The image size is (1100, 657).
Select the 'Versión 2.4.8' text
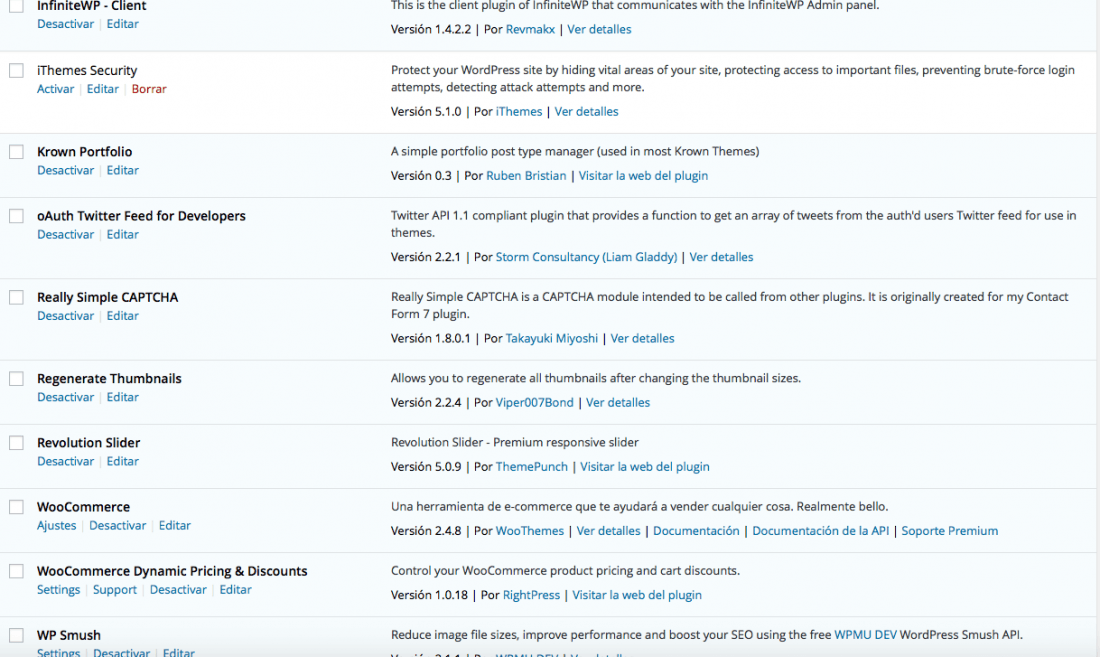click(426, 531)
